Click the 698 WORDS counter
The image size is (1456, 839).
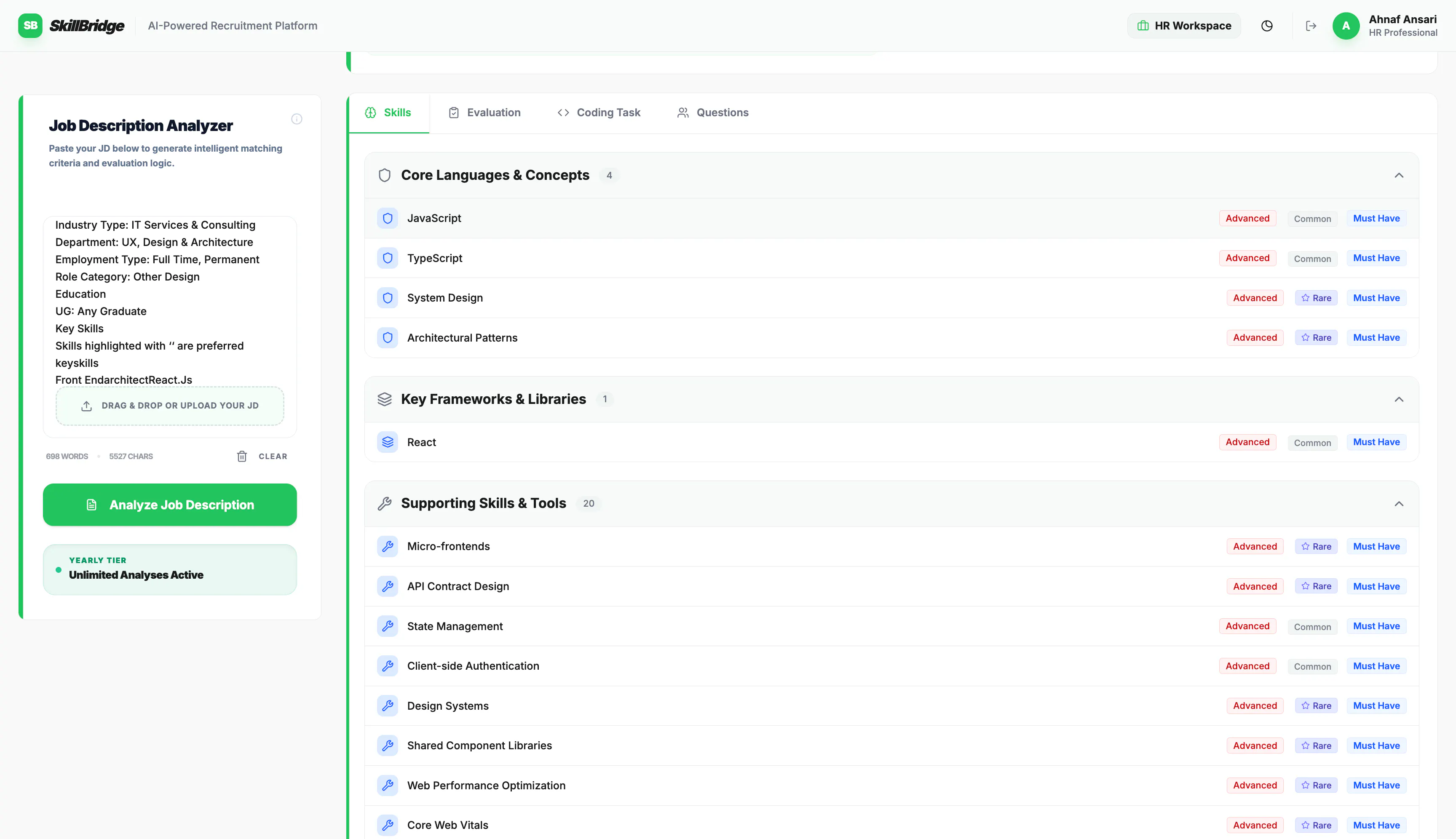coord(67,457)
